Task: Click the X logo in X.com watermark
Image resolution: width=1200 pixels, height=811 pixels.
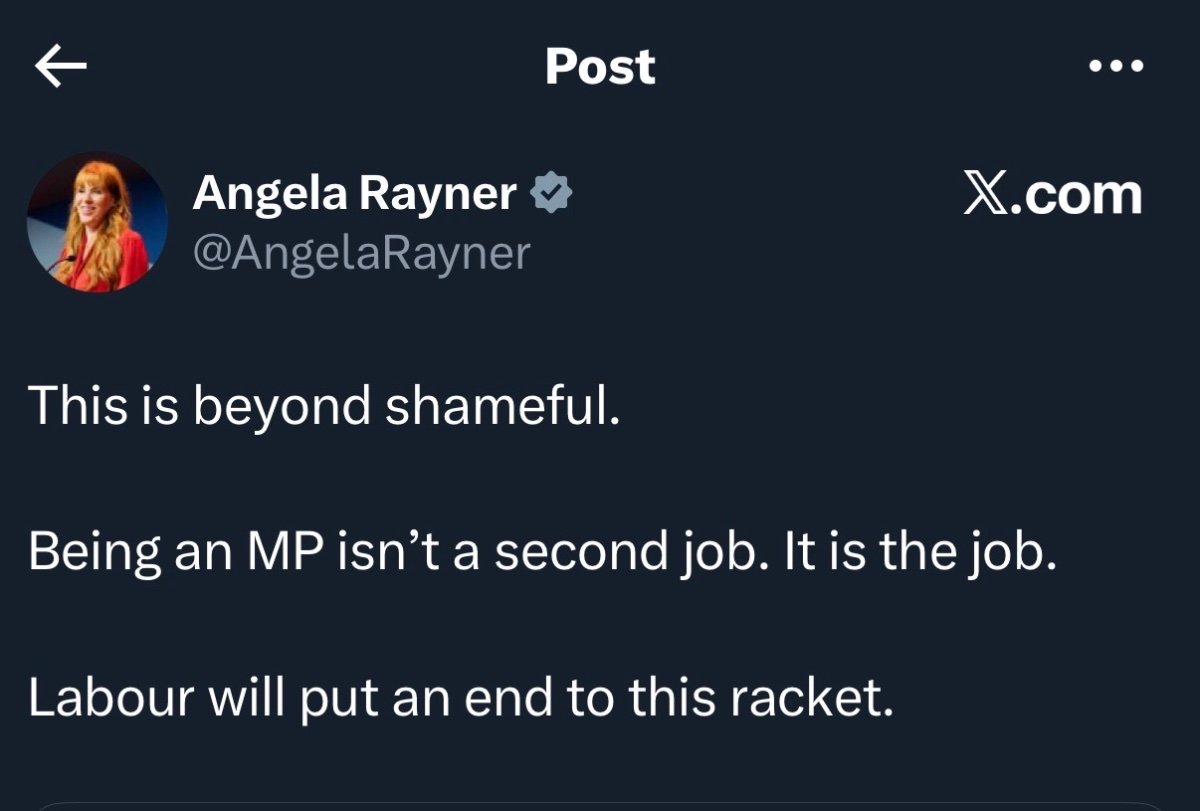Action: click(x=986, y=196)
